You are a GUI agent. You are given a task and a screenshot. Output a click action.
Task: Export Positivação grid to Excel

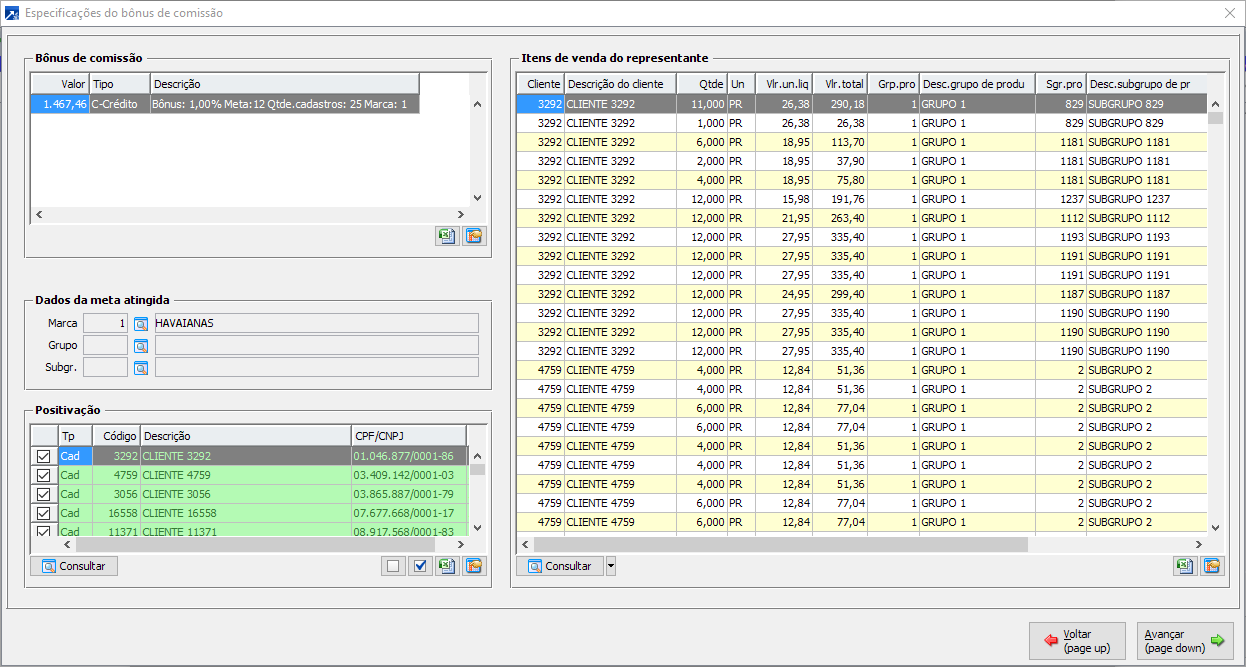(447, 566)
